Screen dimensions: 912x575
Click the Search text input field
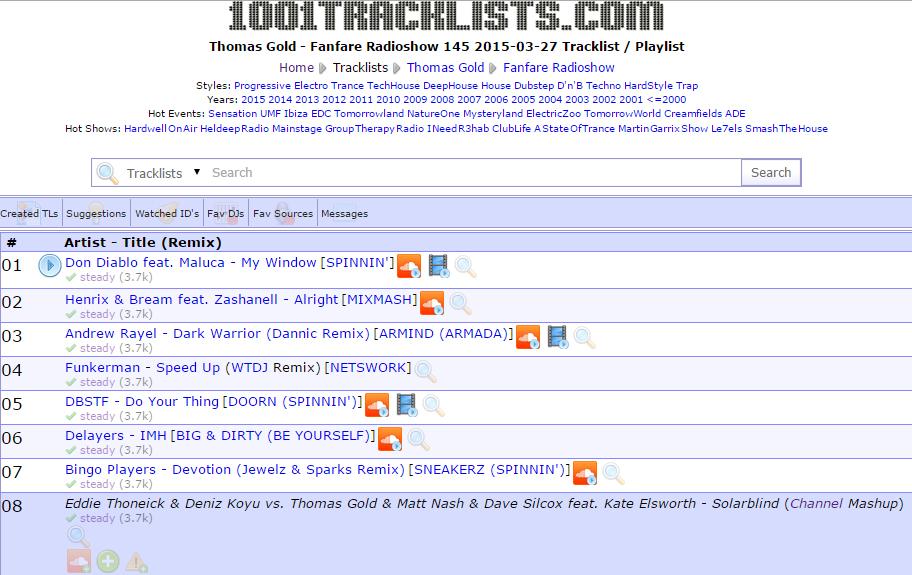tap(474, 173)
